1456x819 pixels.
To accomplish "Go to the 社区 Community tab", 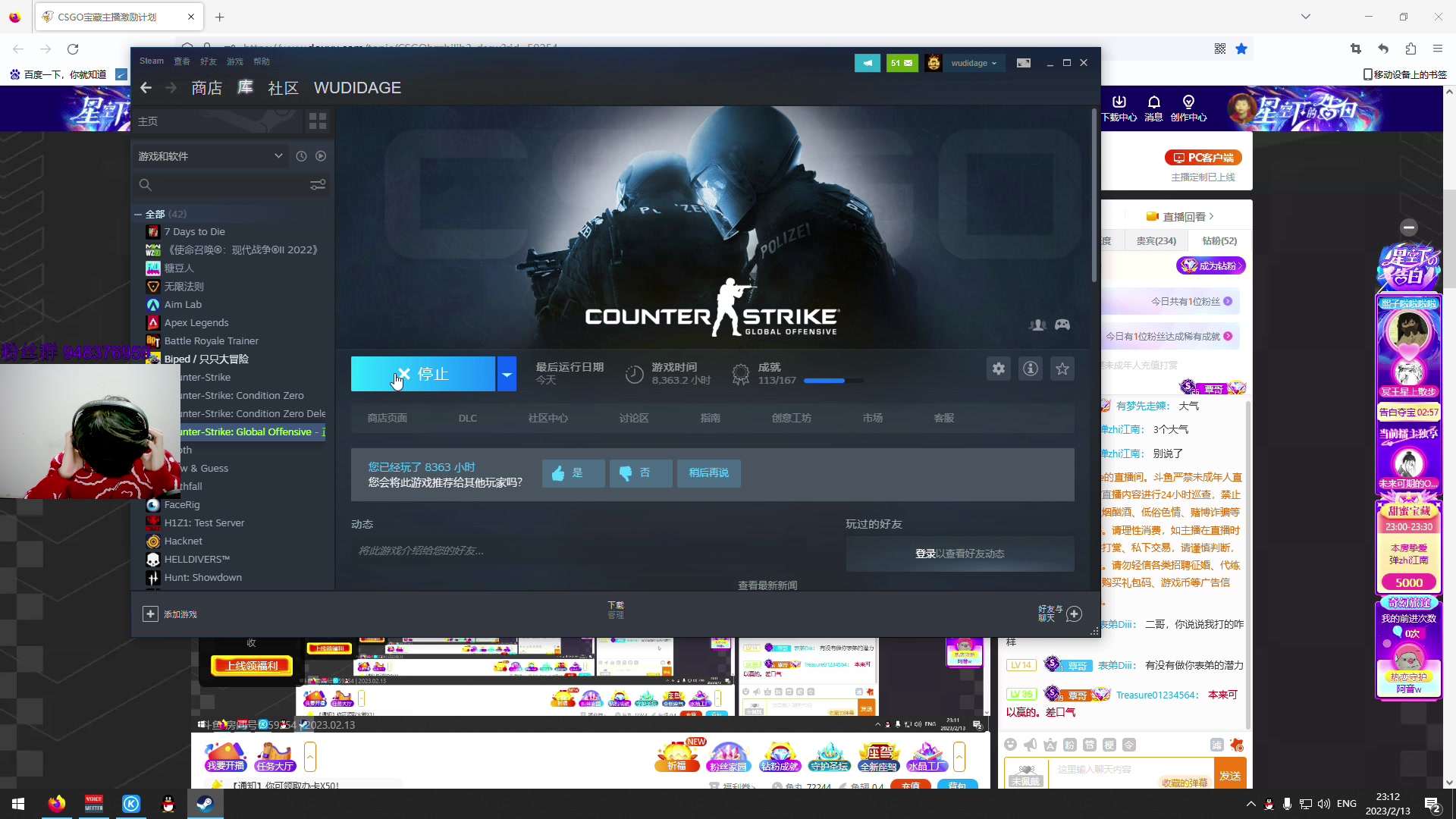I will [x=284, y=88].
